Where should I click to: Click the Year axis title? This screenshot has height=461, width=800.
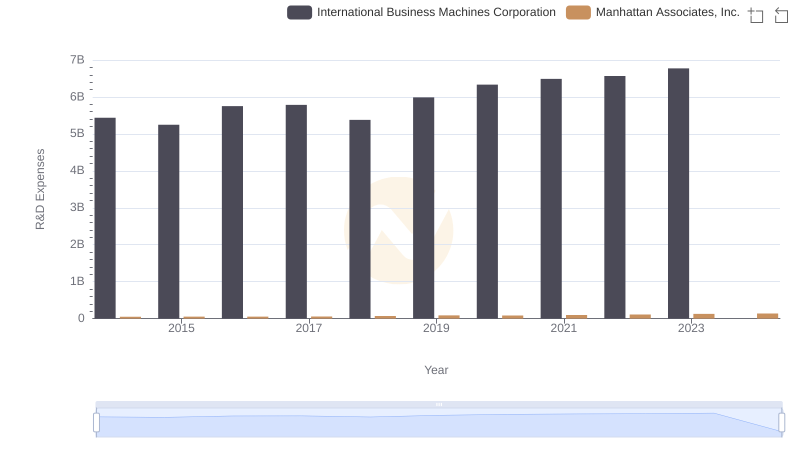pyautogui.click(x=436, y=370)
